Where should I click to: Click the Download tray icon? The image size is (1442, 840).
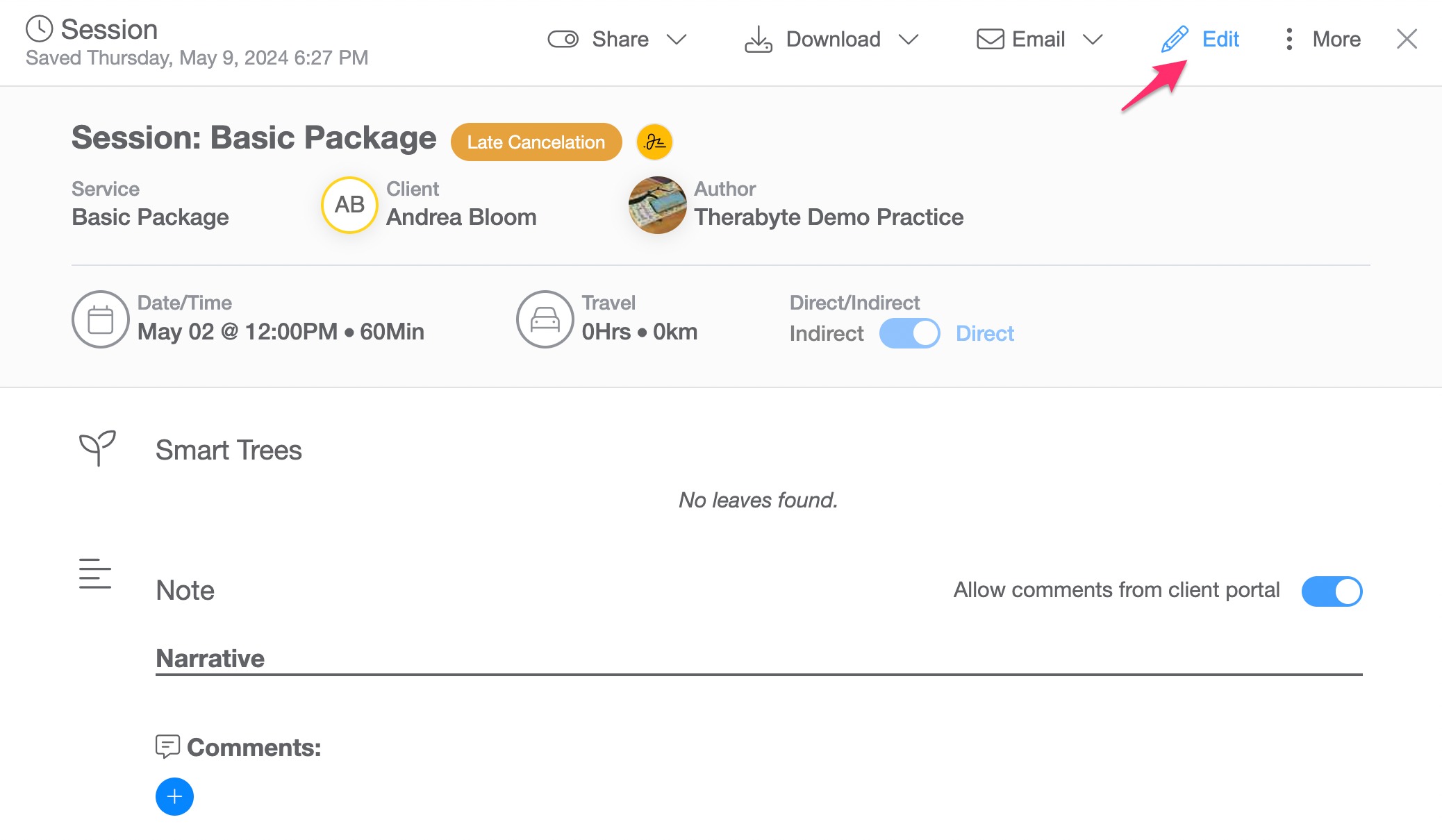759,40
